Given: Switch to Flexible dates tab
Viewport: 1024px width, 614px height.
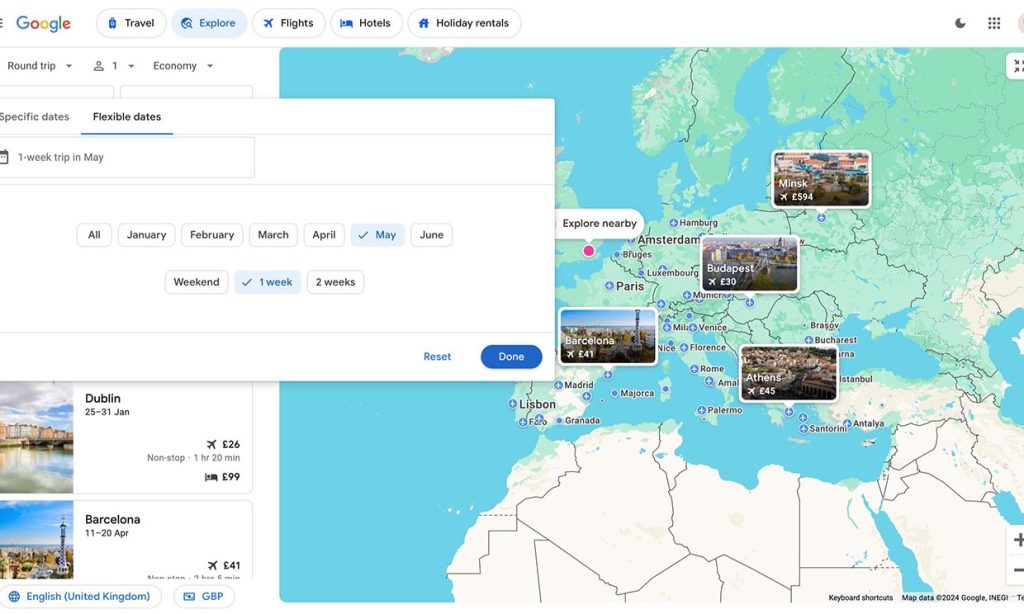Looking at the screenshot, I should pyautogui.click(x=127, y=117).
